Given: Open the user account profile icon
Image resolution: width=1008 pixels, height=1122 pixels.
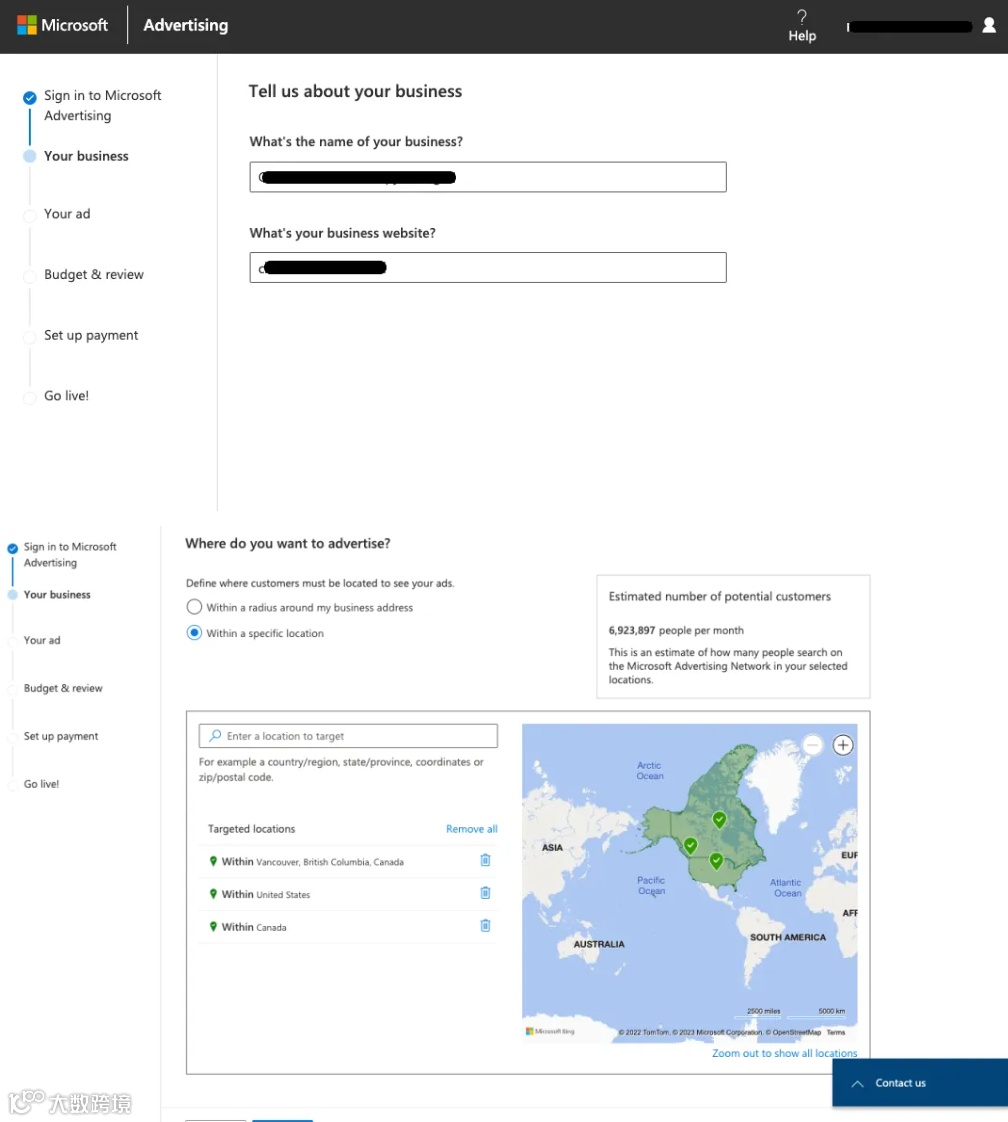Looking at the screenshot, I should (x=989, y=26).
